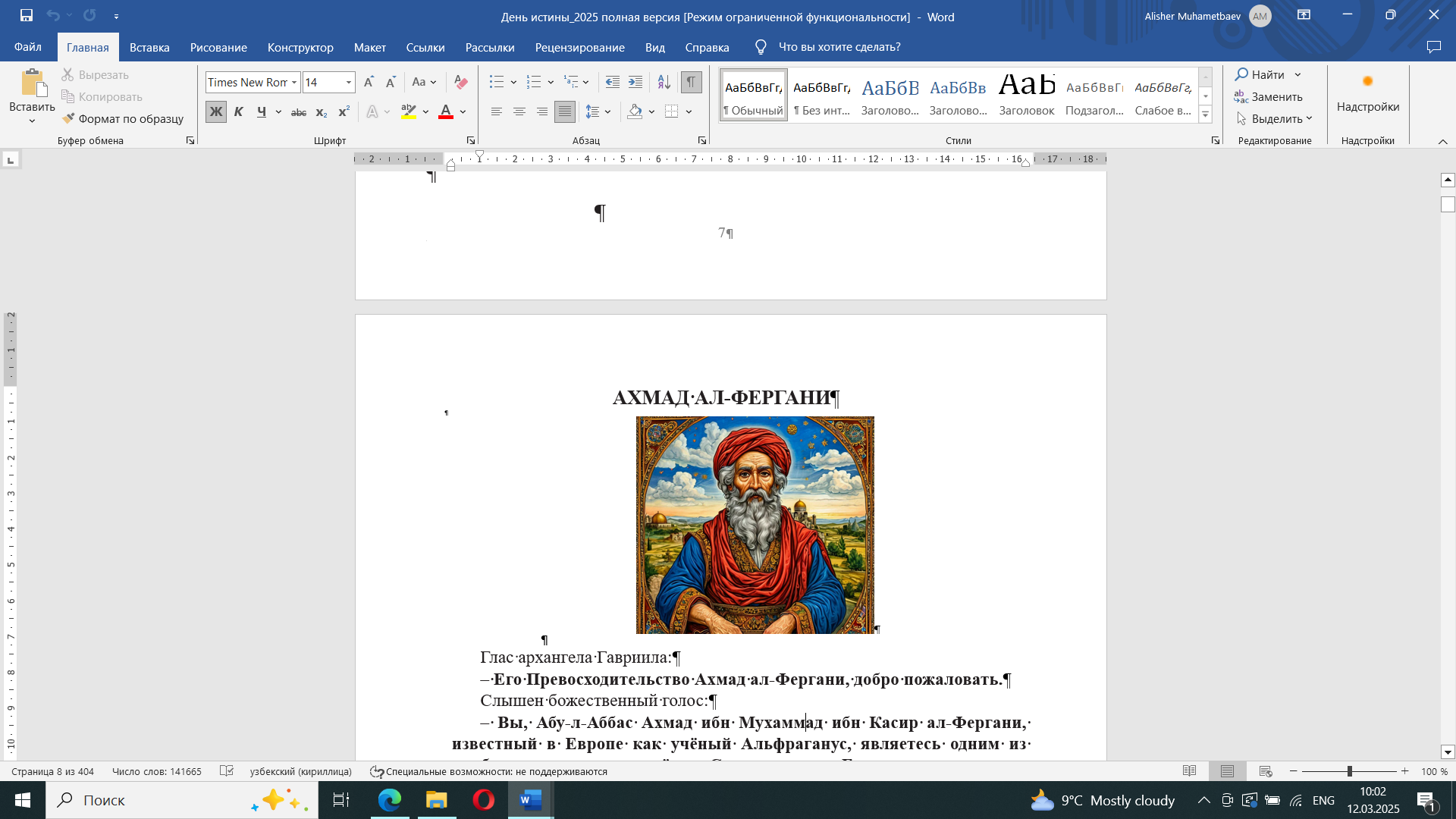Clear all formatting with eraser icon
1456x819 pixels.
coord(460,82)
